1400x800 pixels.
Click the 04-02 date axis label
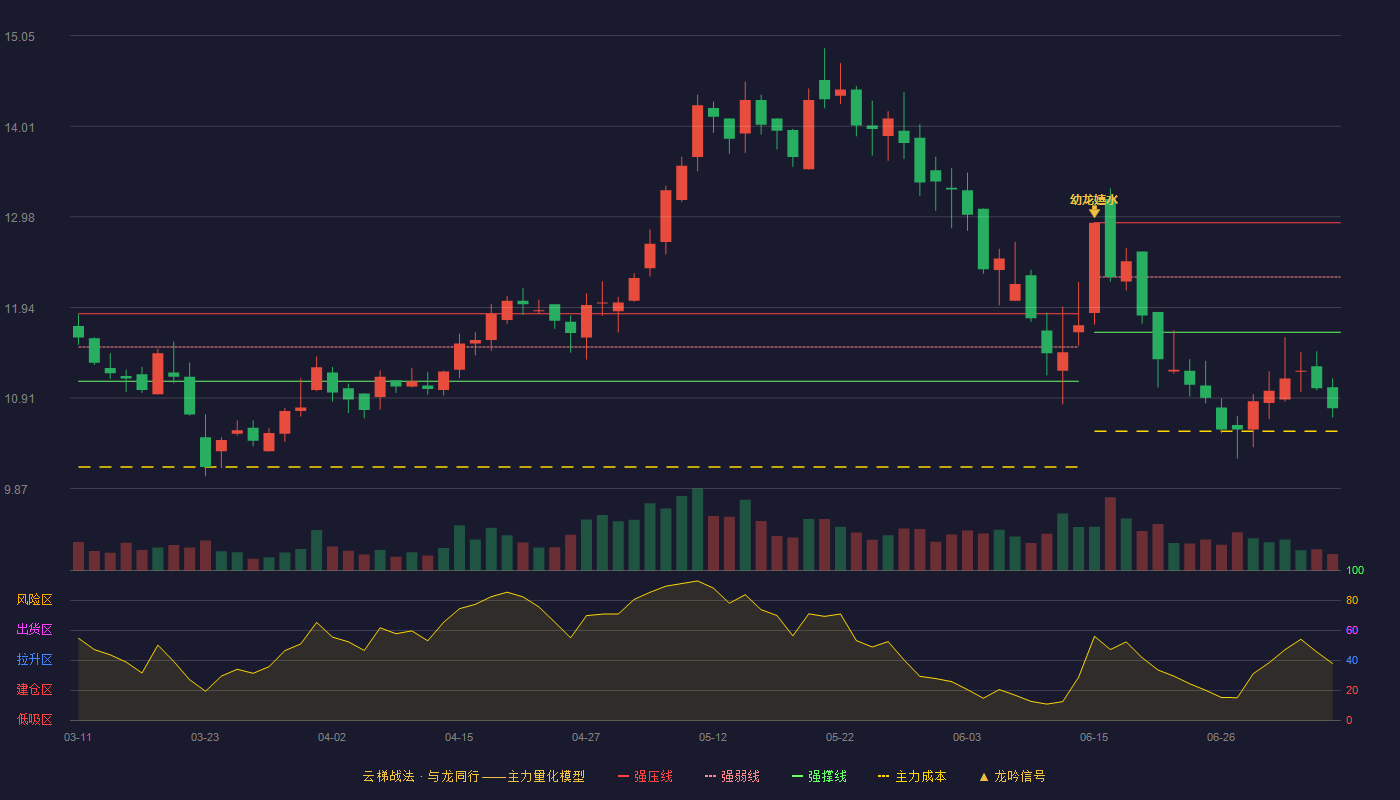click(332, 737)
